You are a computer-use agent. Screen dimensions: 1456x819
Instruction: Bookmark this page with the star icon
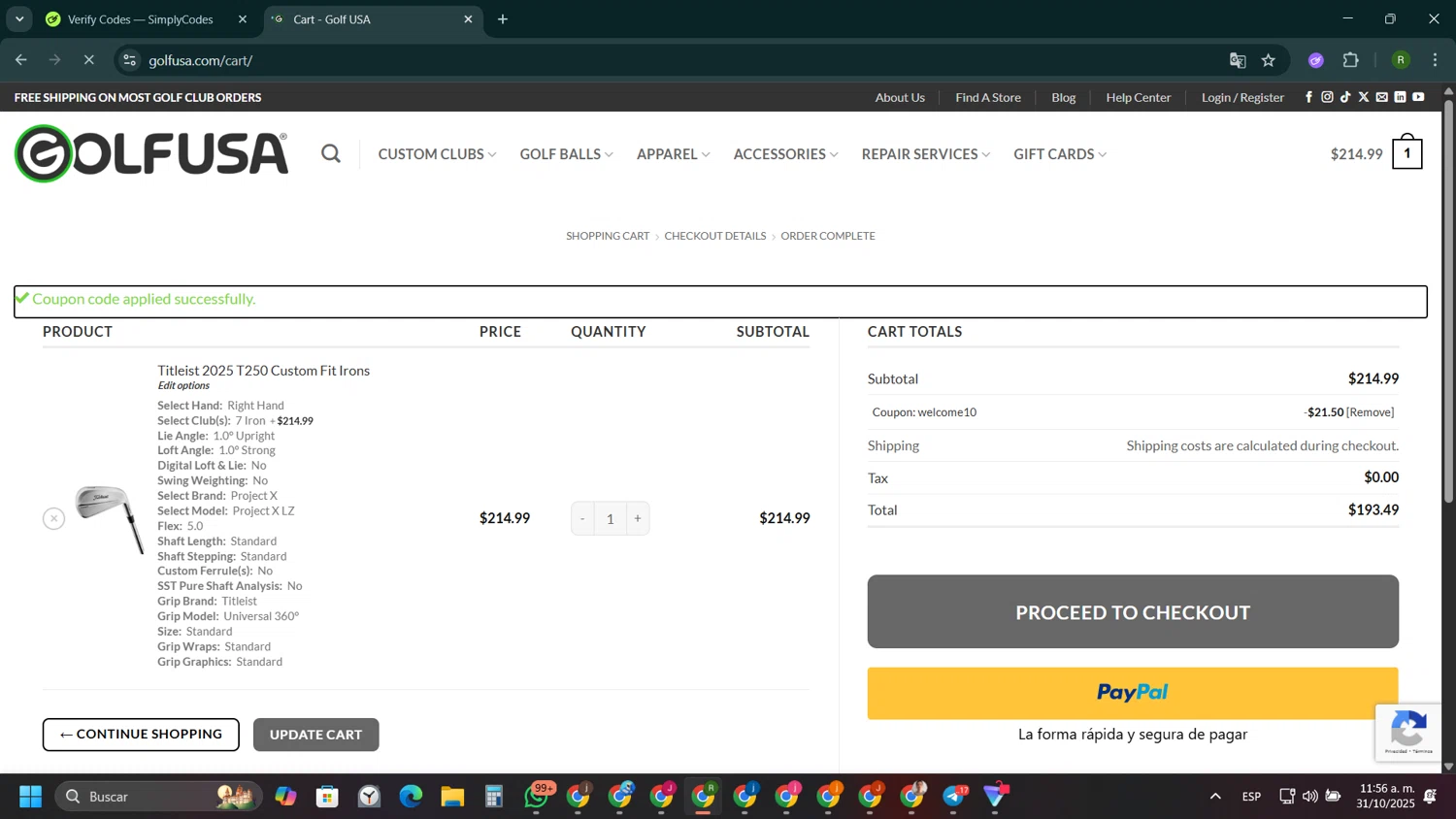[1269, 60]
